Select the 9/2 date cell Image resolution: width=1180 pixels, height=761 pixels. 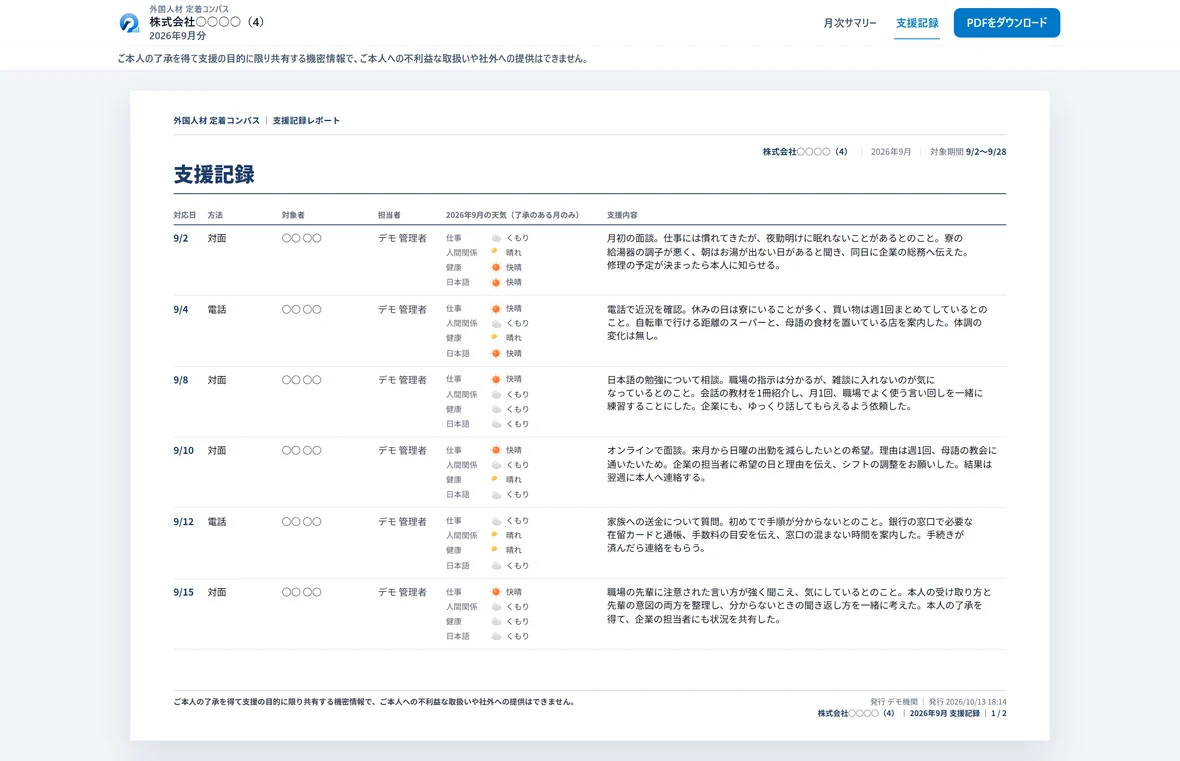pyautogui.click(x=181, y=239)
